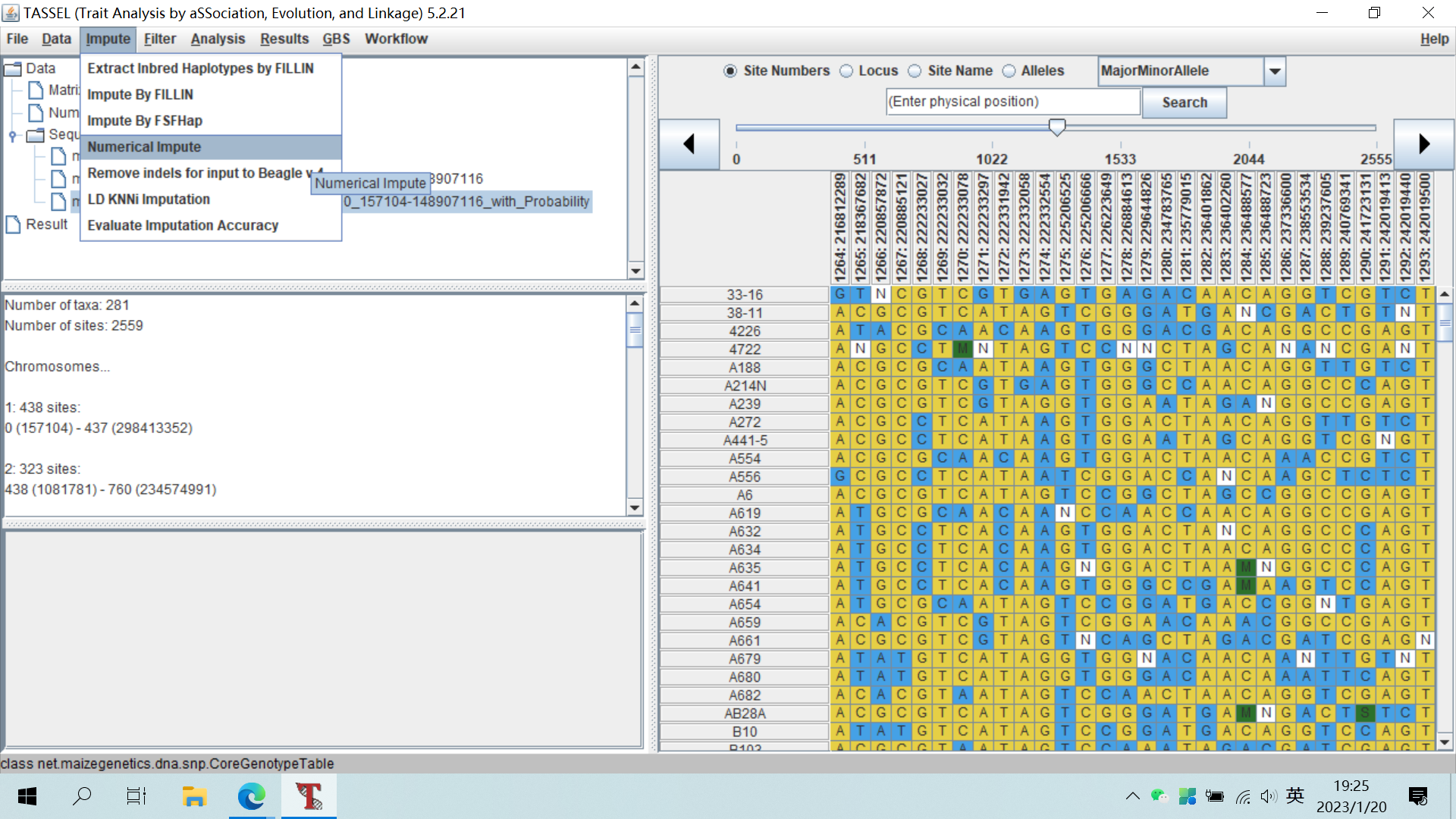1456x819 pixels.
Task: Click the back navigation arrow above the genotype table
Action: [x=689, y=143]
